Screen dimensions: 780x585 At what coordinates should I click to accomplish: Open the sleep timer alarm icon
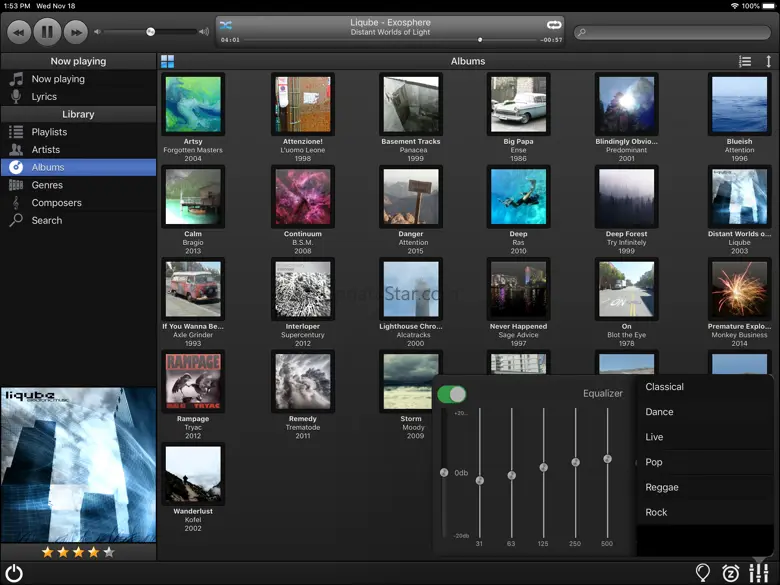(x=730, y=573)
